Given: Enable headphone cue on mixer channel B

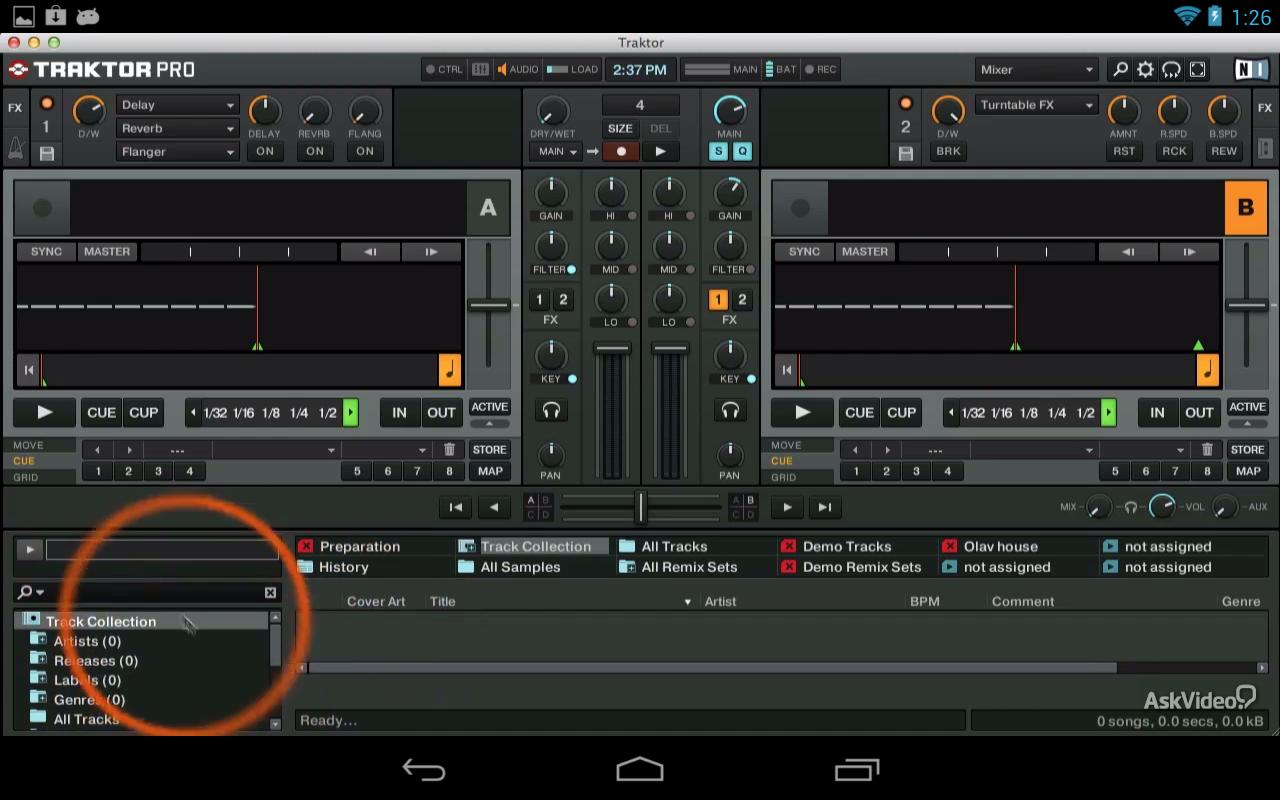Looking at the screenshot, I should (x=730, y=410).
